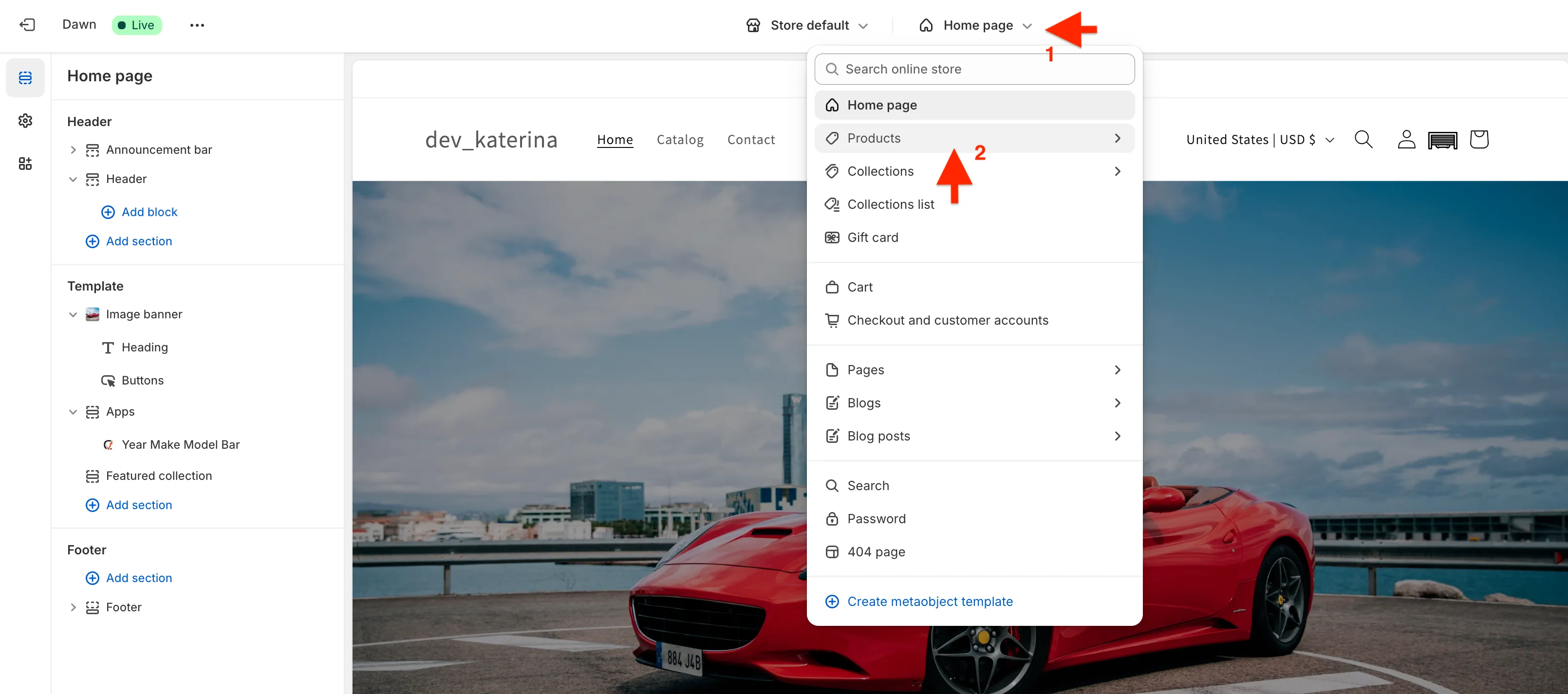Viewport: 1568px width, 694px height.
Task: Open the three-dot more actions menu
Action: (197, 25)
